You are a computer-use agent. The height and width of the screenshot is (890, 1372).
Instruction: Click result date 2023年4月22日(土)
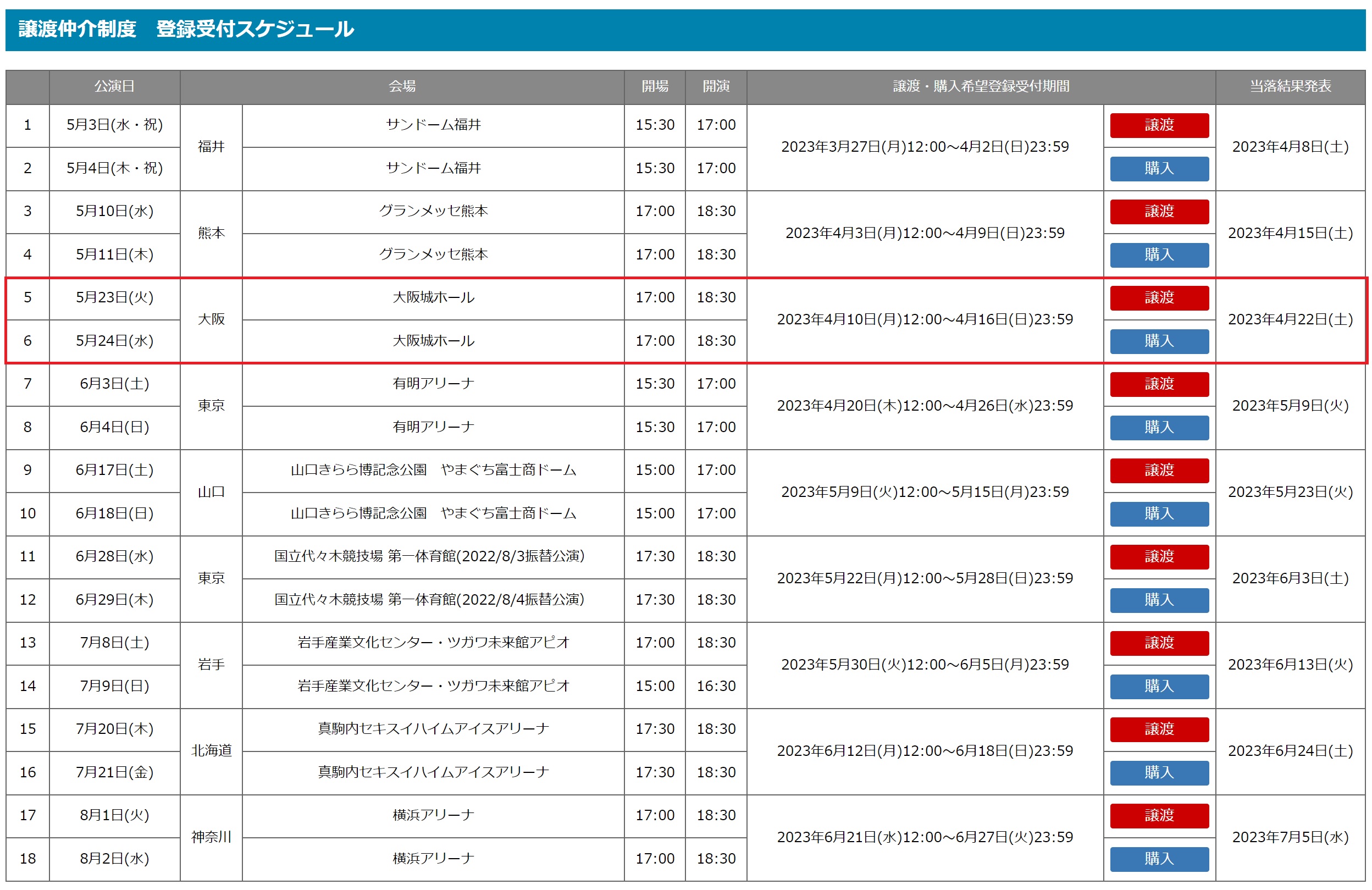pyautogui.click(x=1290, y=320)
